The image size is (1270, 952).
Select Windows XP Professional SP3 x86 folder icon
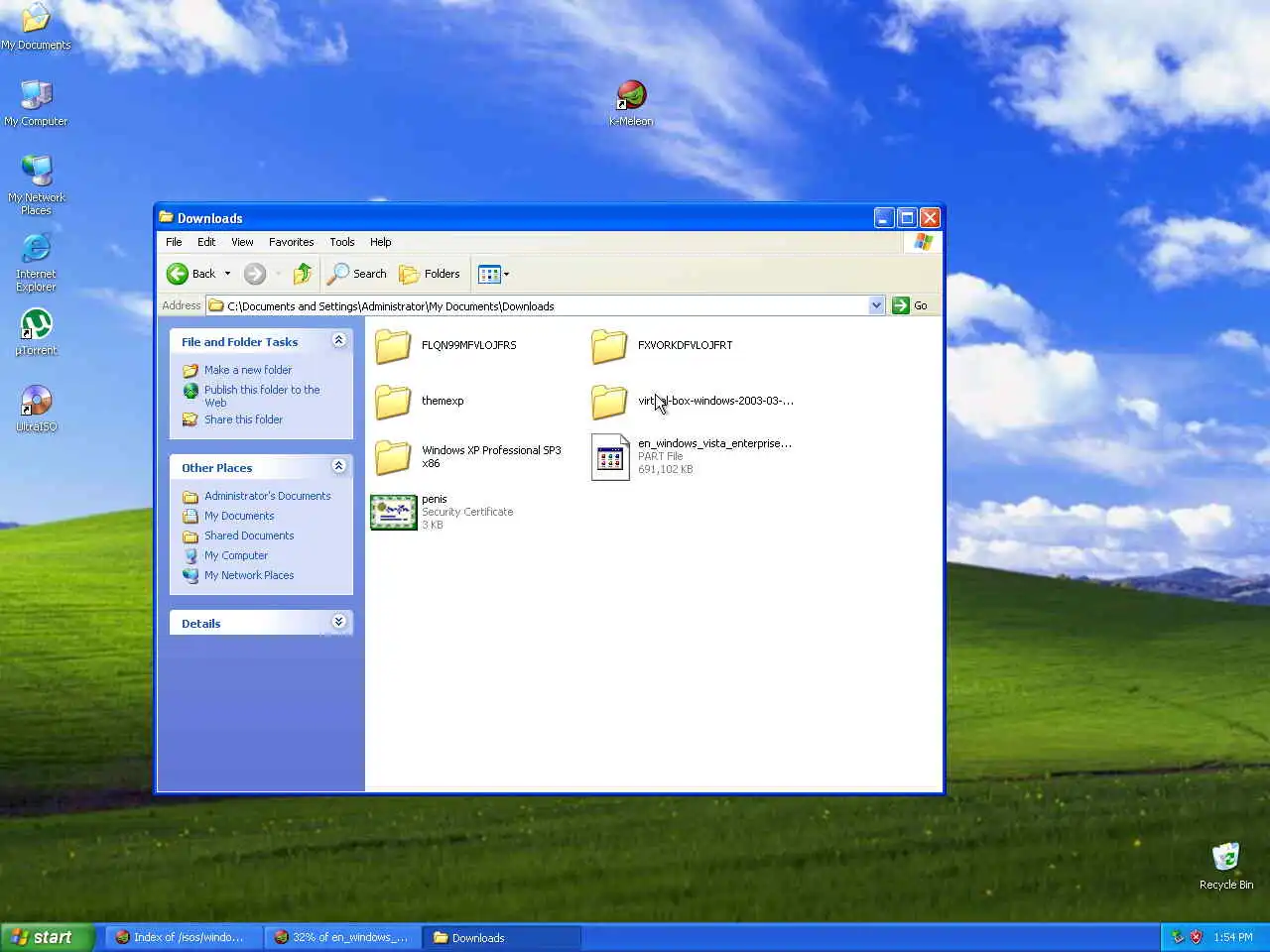(x=393, y=457)
